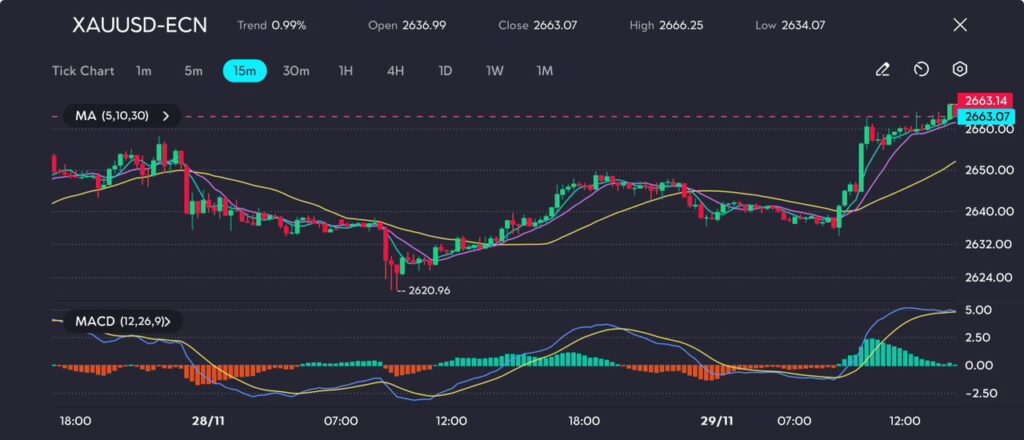Choose the 4H timeframe
This screenshot has height=440, width=1024.
(395, 71)
